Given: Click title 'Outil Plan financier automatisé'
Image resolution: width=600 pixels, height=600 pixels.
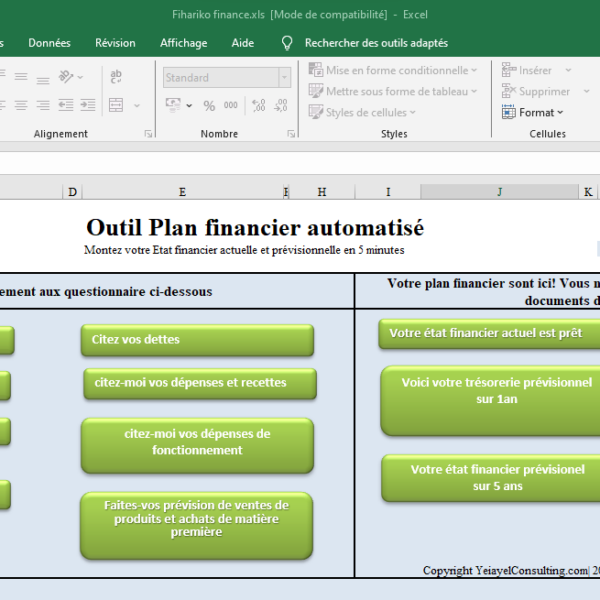Looking at the screenshot, I should coord(255,227).
